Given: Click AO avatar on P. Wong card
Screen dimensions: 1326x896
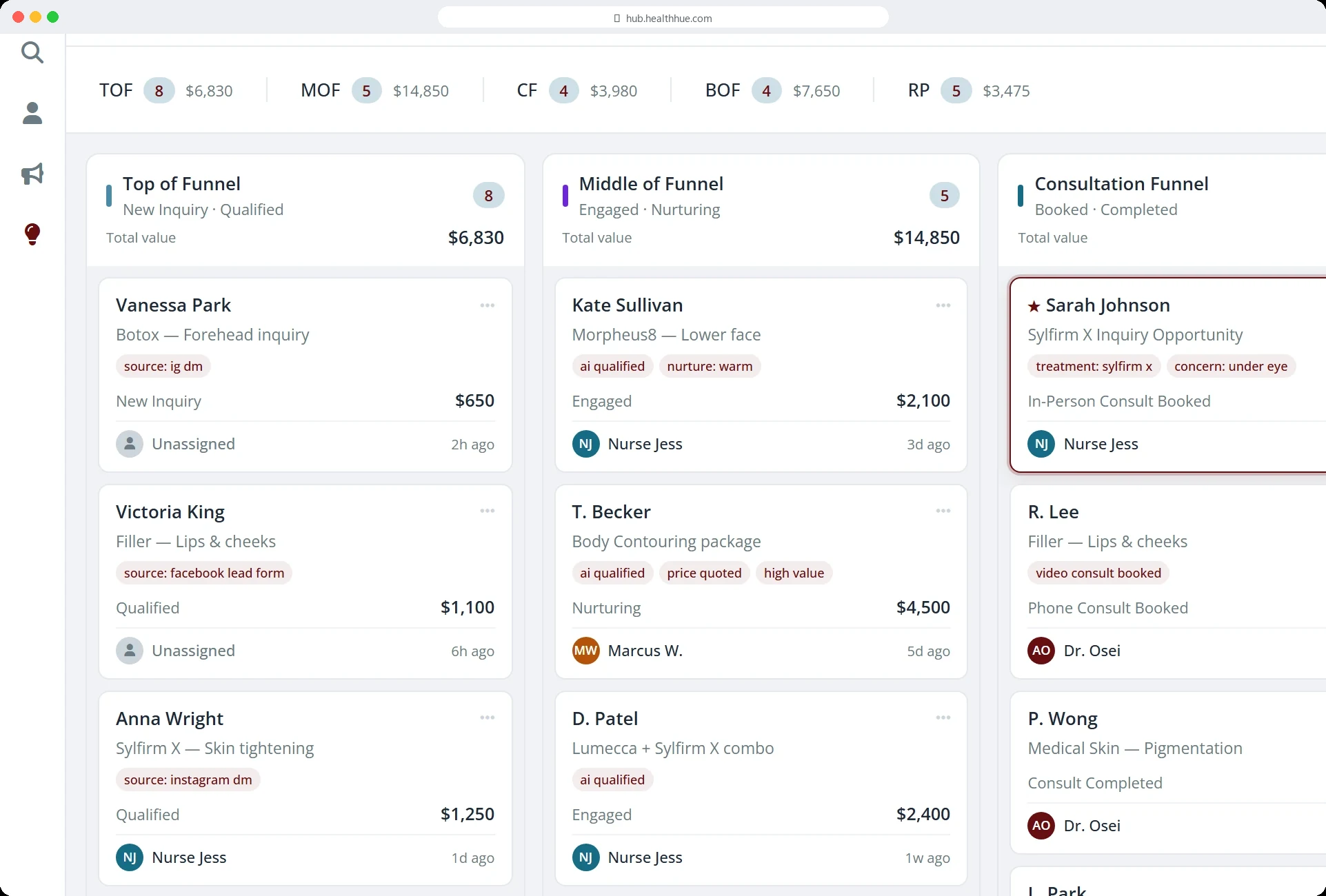Looking at the screenshot, I should 1041,826.
